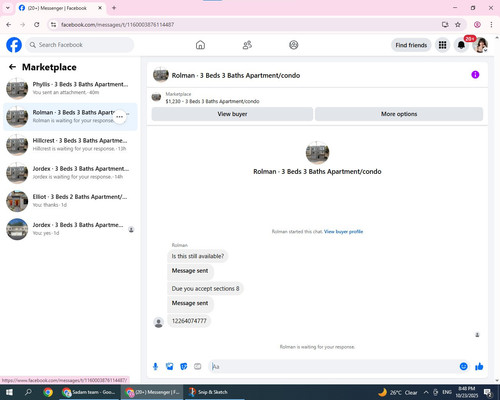Open View buyer profile link
Viewport: 500px width, 400px height.
click(343, 231)
